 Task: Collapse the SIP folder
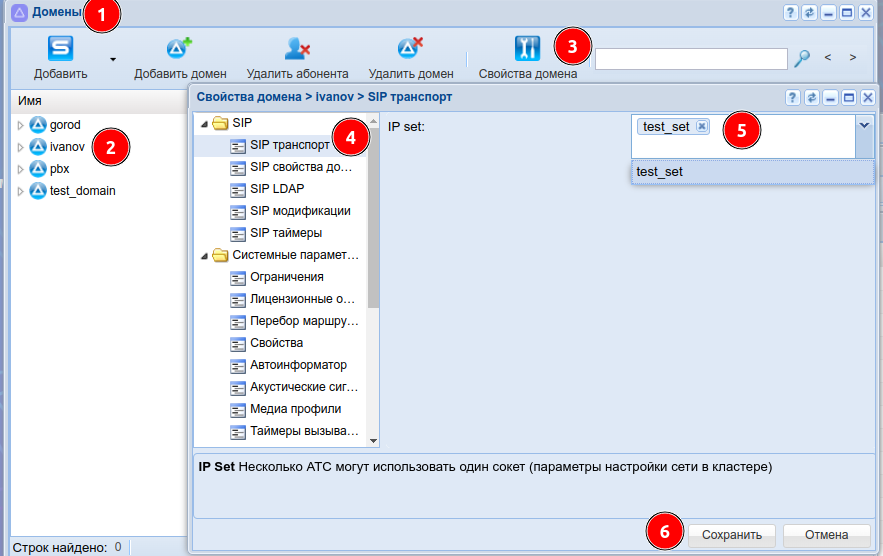click(204, 123)
